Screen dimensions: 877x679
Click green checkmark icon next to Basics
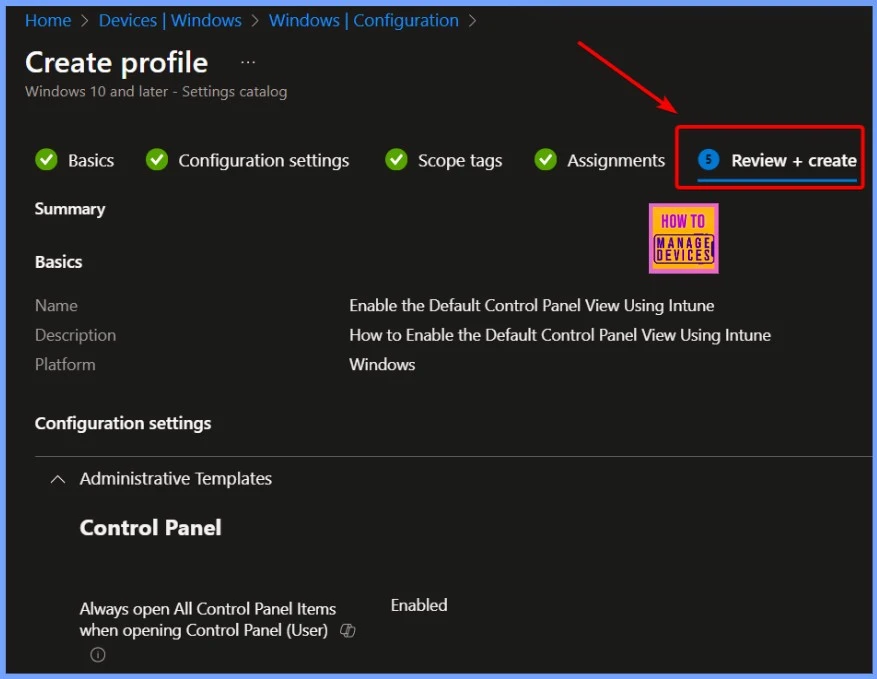click(46, 159)
